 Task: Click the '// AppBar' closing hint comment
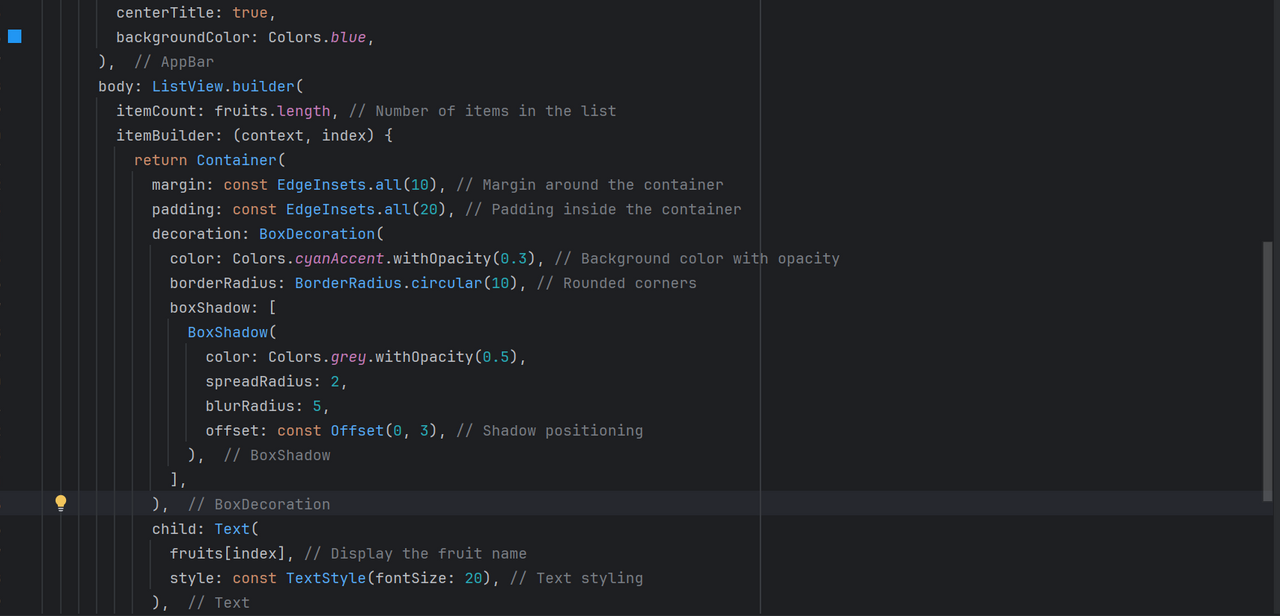click(x=174, y=62)
